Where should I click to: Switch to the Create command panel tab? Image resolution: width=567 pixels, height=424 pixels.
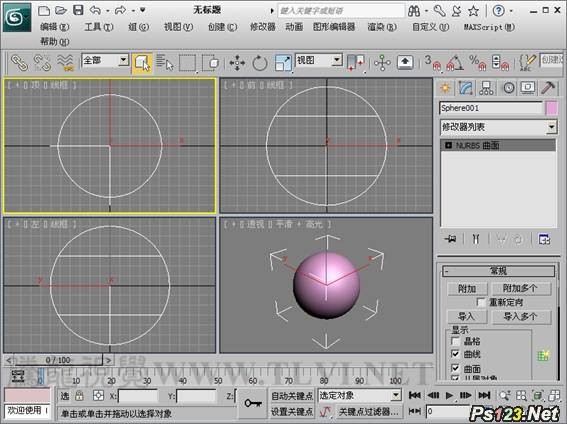(x=446, y=88)
